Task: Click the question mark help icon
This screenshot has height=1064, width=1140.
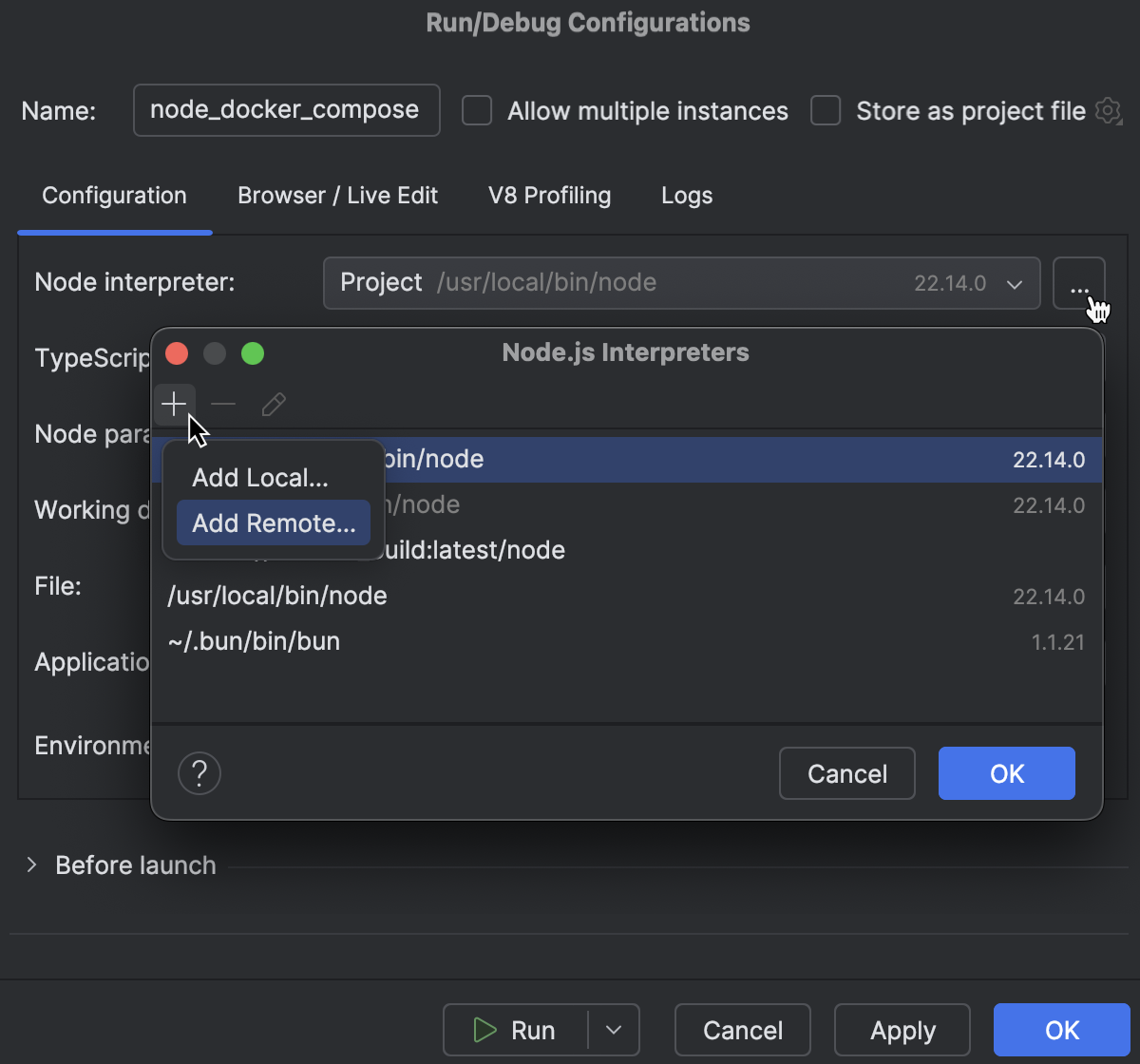Action: tap(199, 772)
